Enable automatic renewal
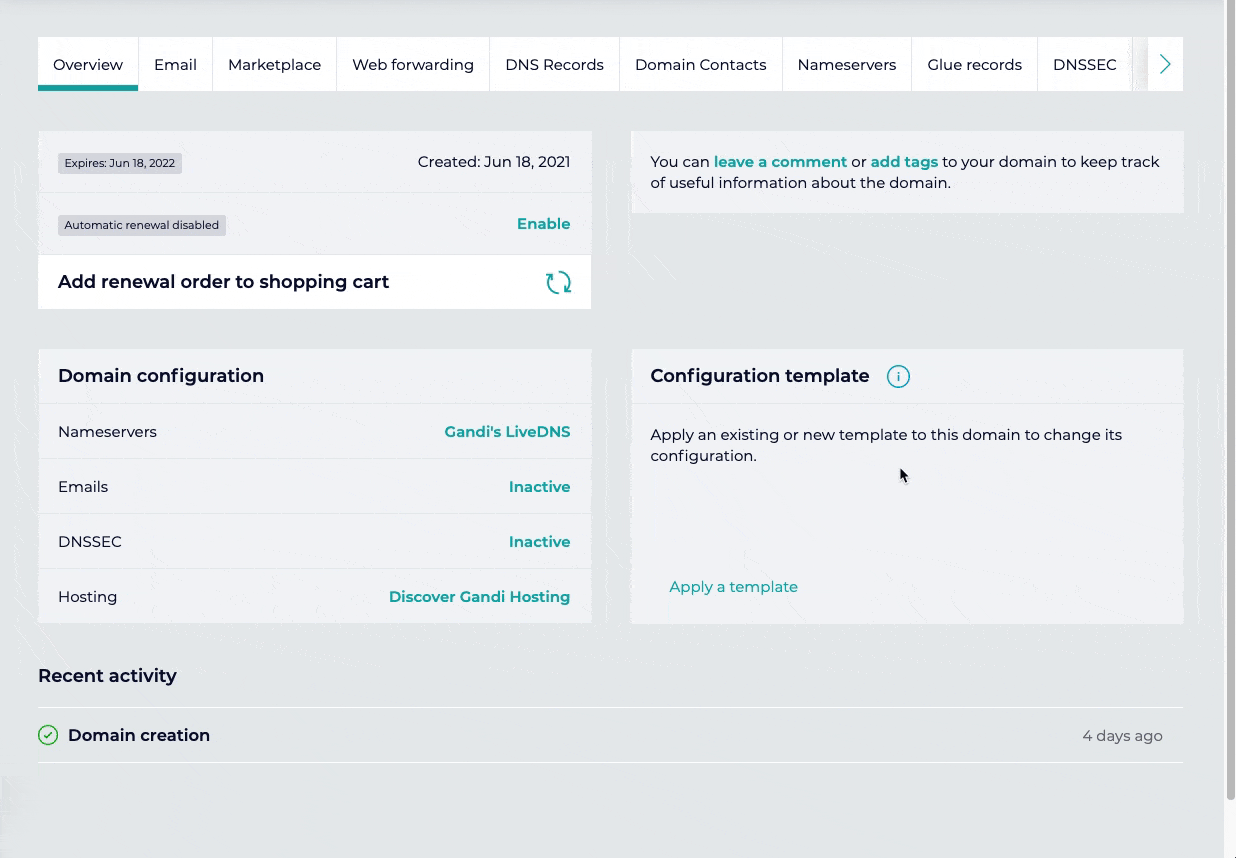The image size is (1236, 858). pos(543,224)
